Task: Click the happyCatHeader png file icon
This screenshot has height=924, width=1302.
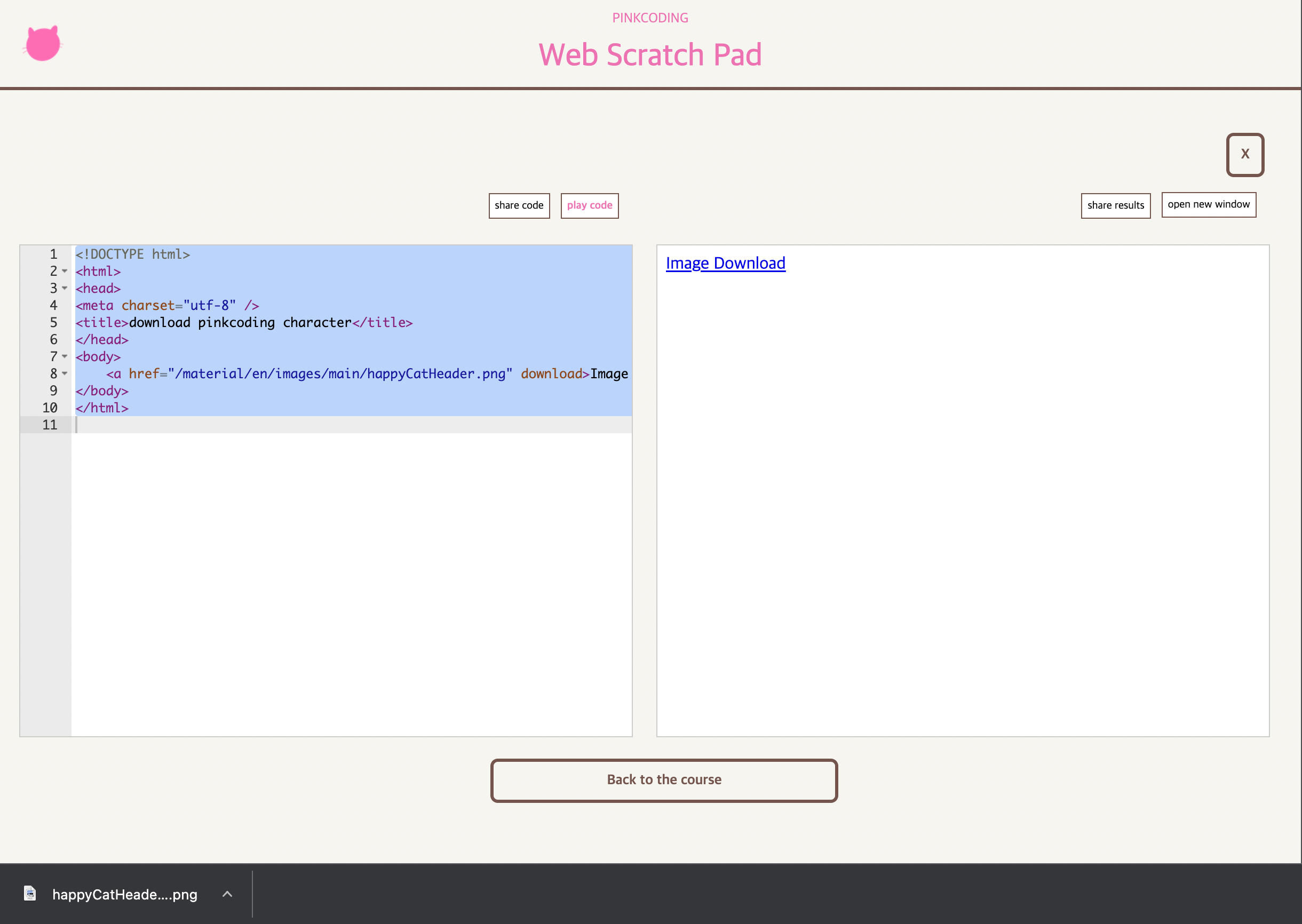Action: 30,894
